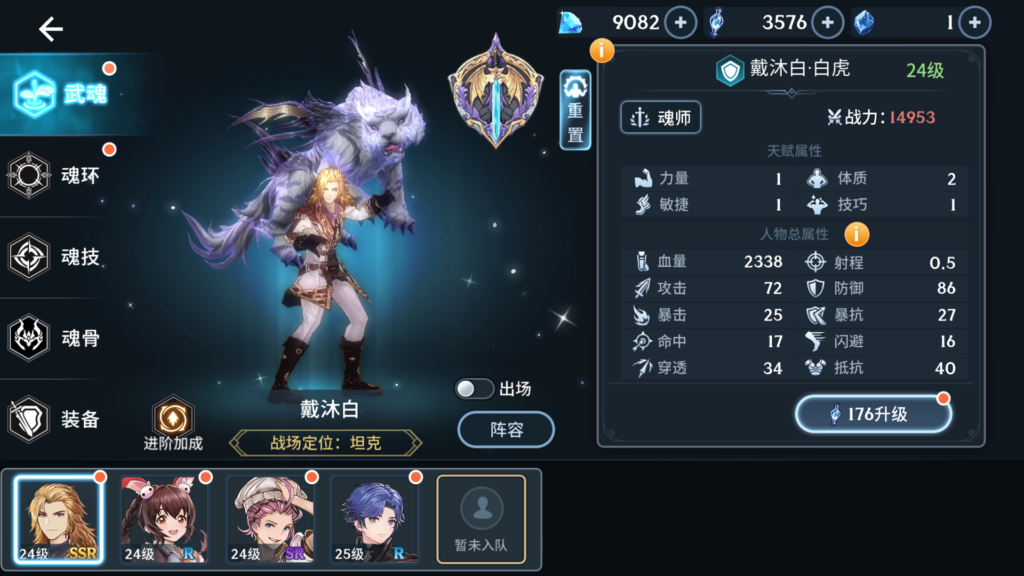Tap the 进阶加成 hexagon icon
The height and width of the screenshot is (576, 1024).
pos(173,418)
